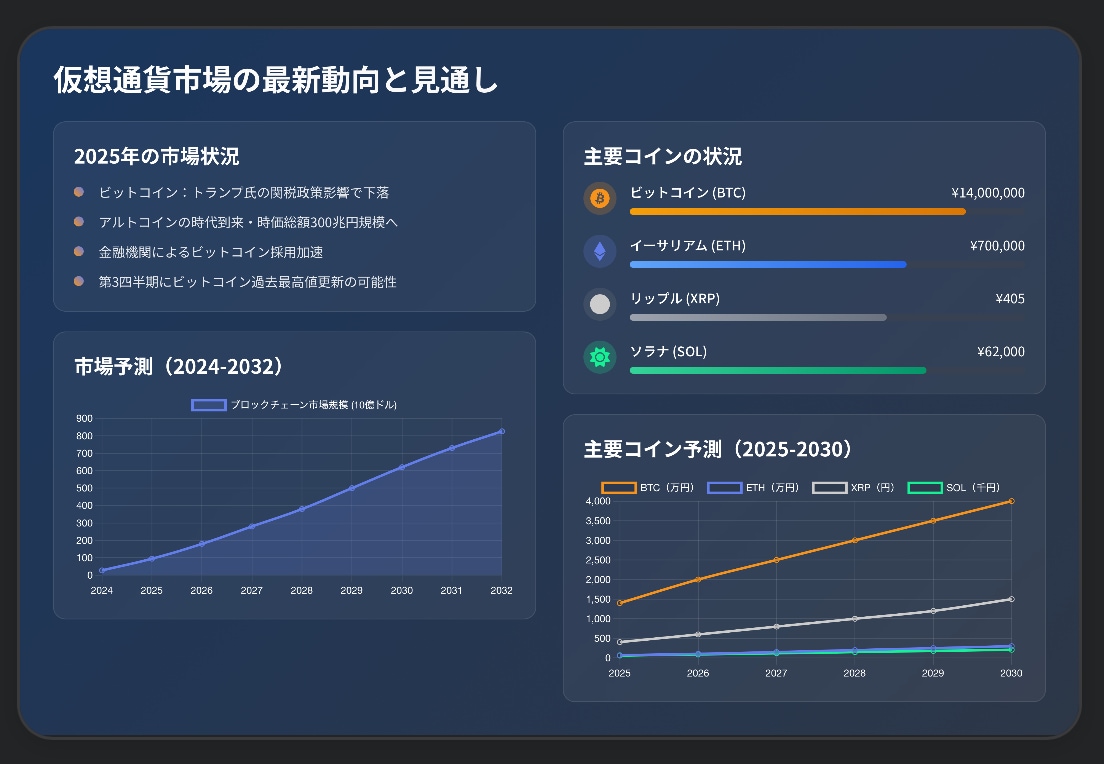This screenshot has height=764, width=1104.
Task: Click the 市場予測（2024-2032）heading
Action: pyautogui.click(x=179, y=366)
